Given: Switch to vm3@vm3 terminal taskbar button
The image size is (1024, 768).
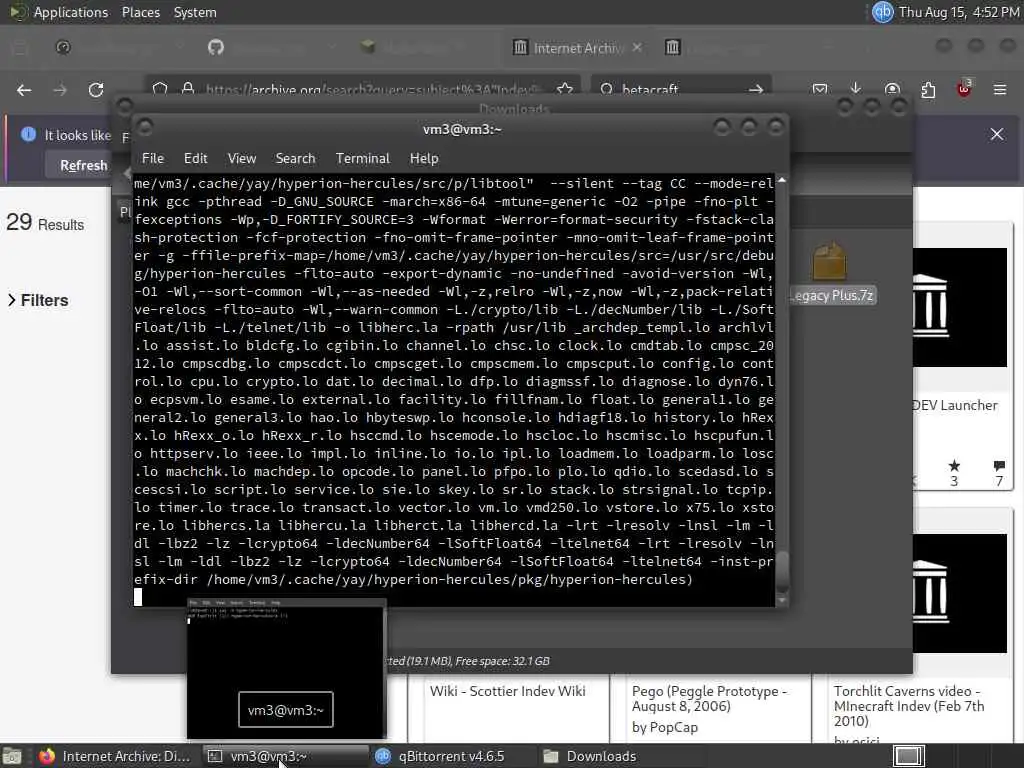Looking at the screenshot, I should (284, 756).
